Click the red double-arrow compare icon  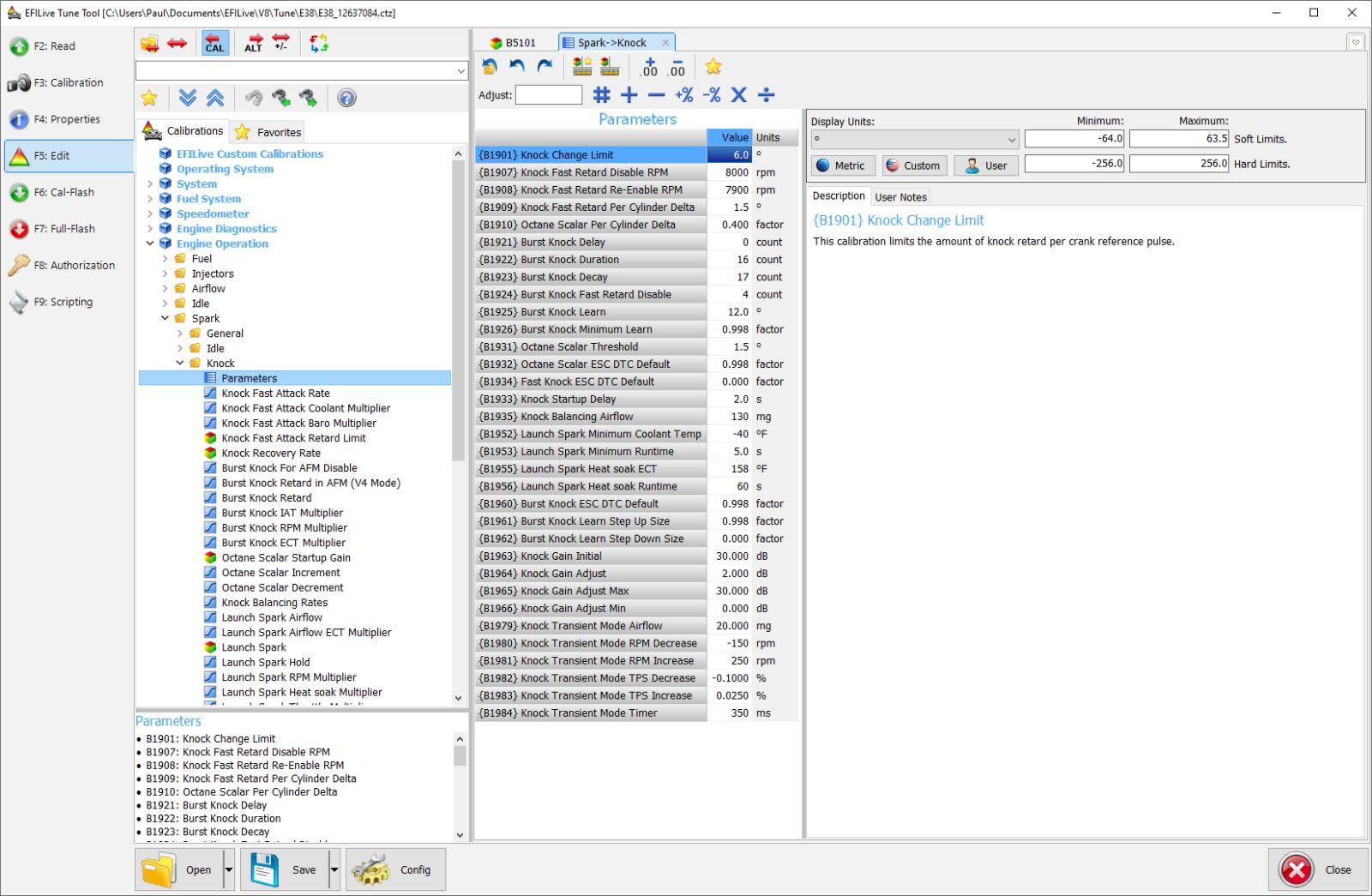(x=178, y=43)
